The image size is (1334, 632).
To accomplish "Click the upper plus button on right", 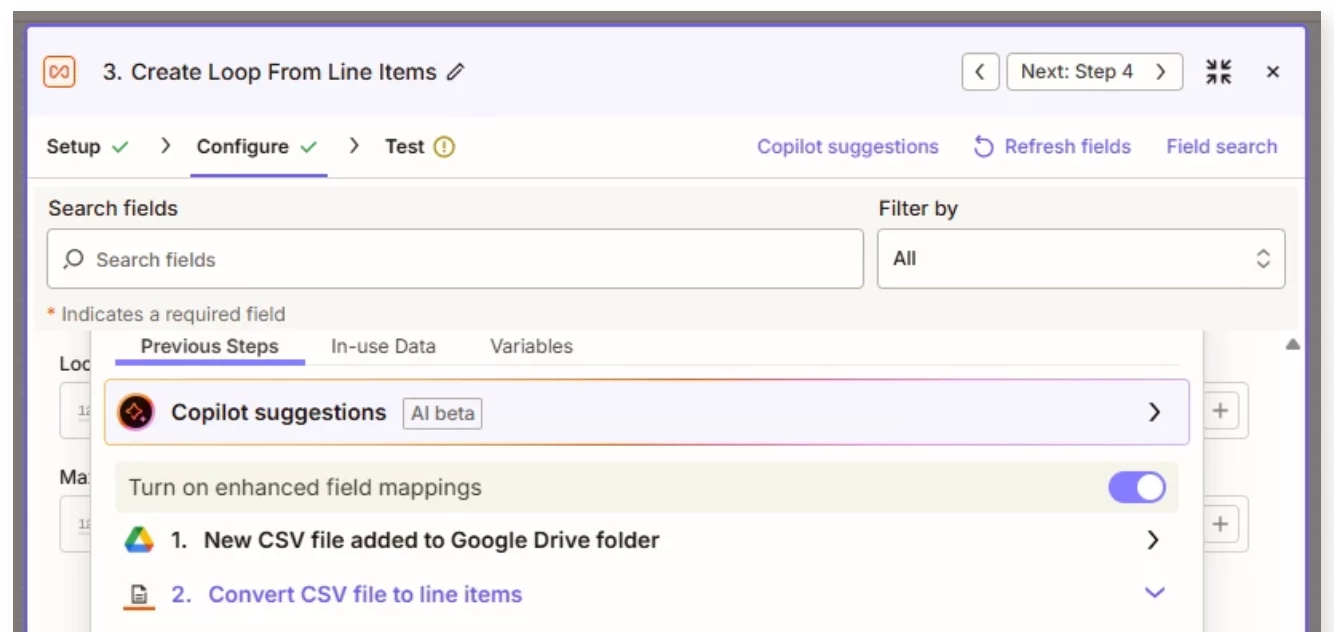I will [1220, 411].
